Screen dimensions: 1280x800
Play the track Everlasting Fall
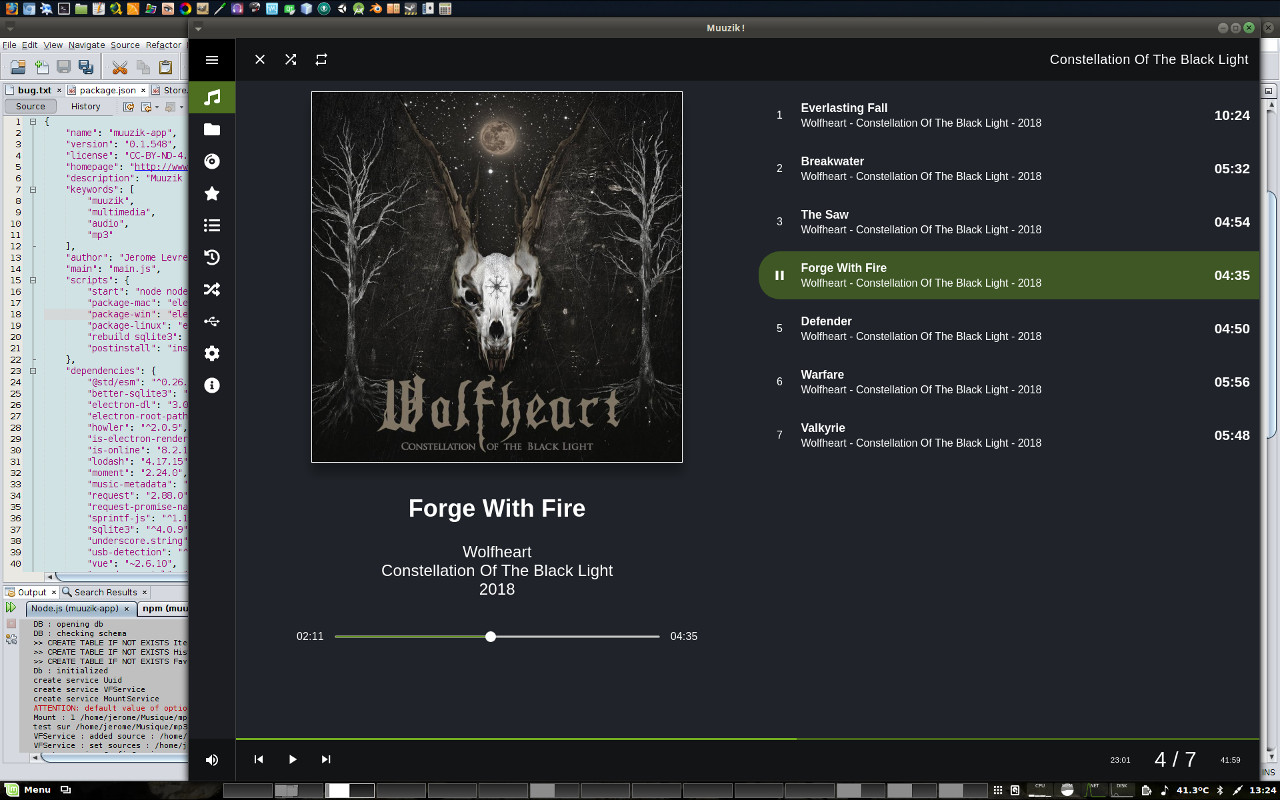point(1009,115)
